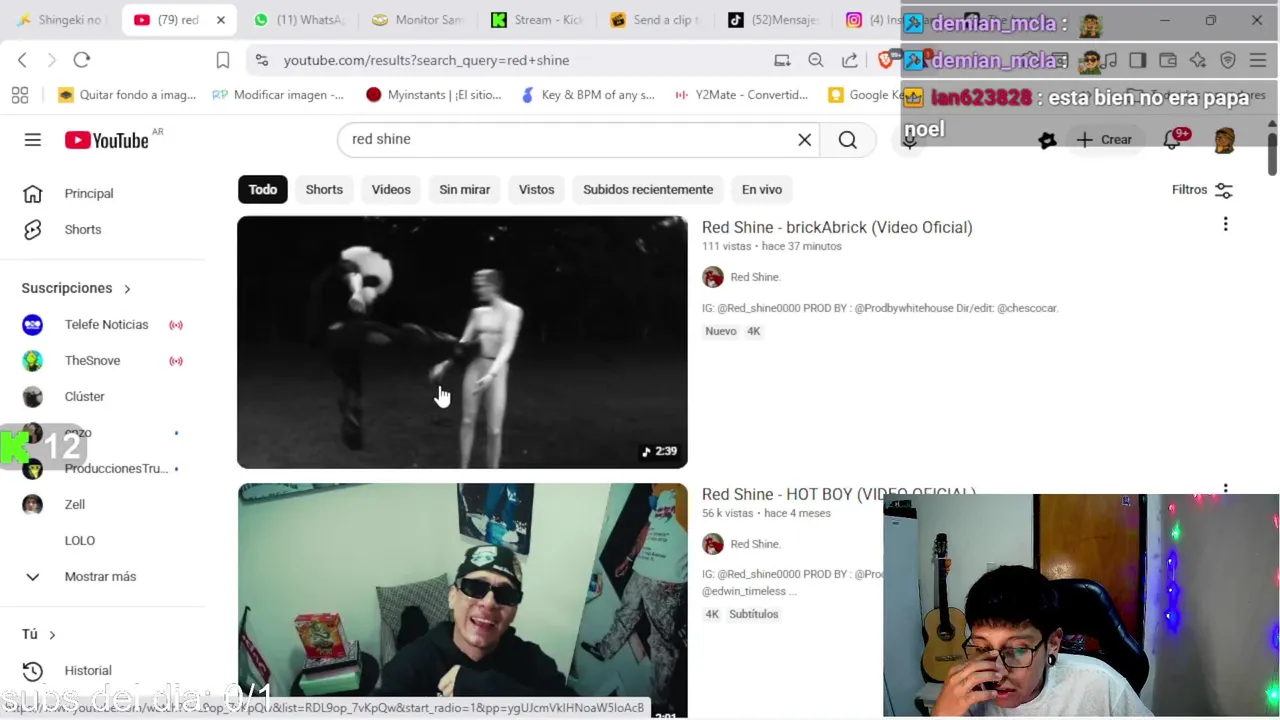Viewport: 1280px width, 720px height.
Task: Select the Vistos filter chip
Action: pos(536,189)
